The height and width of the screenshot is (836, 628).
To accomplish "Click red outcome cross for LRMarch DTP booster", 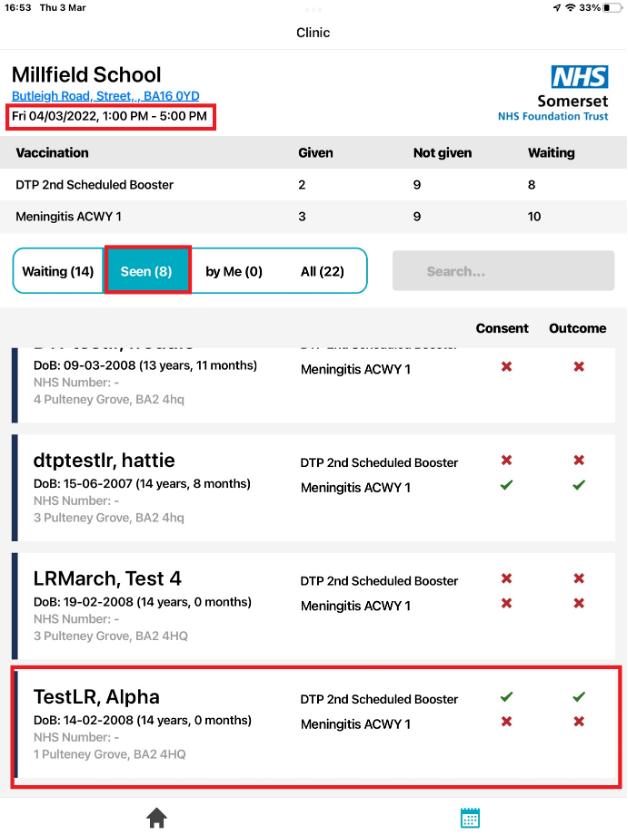I will click(578, 579).
